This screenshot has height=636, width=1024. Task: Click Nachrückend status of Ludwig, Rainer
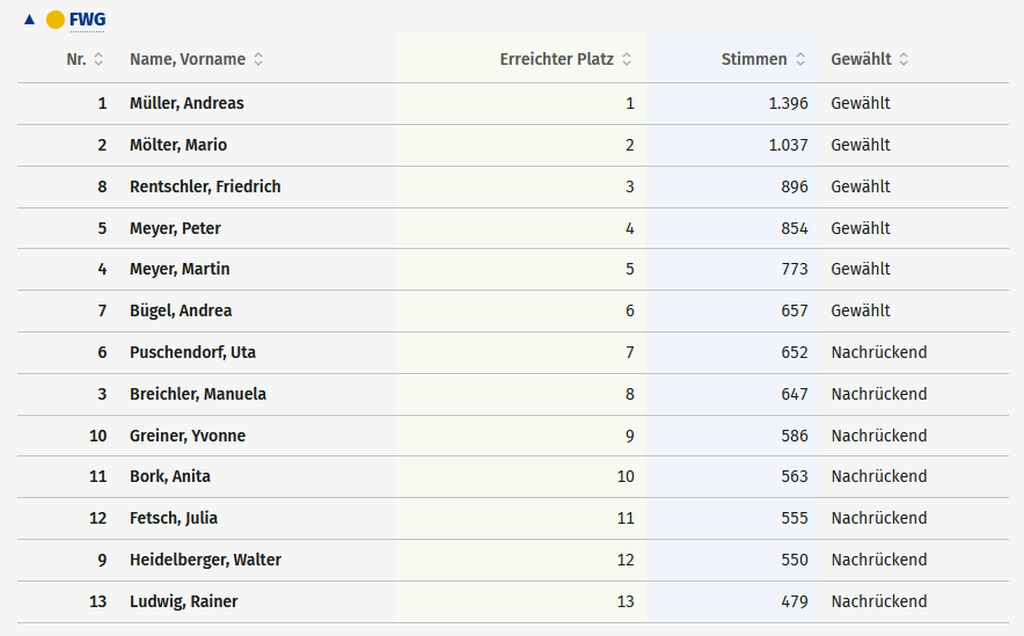tap(879, 601)
